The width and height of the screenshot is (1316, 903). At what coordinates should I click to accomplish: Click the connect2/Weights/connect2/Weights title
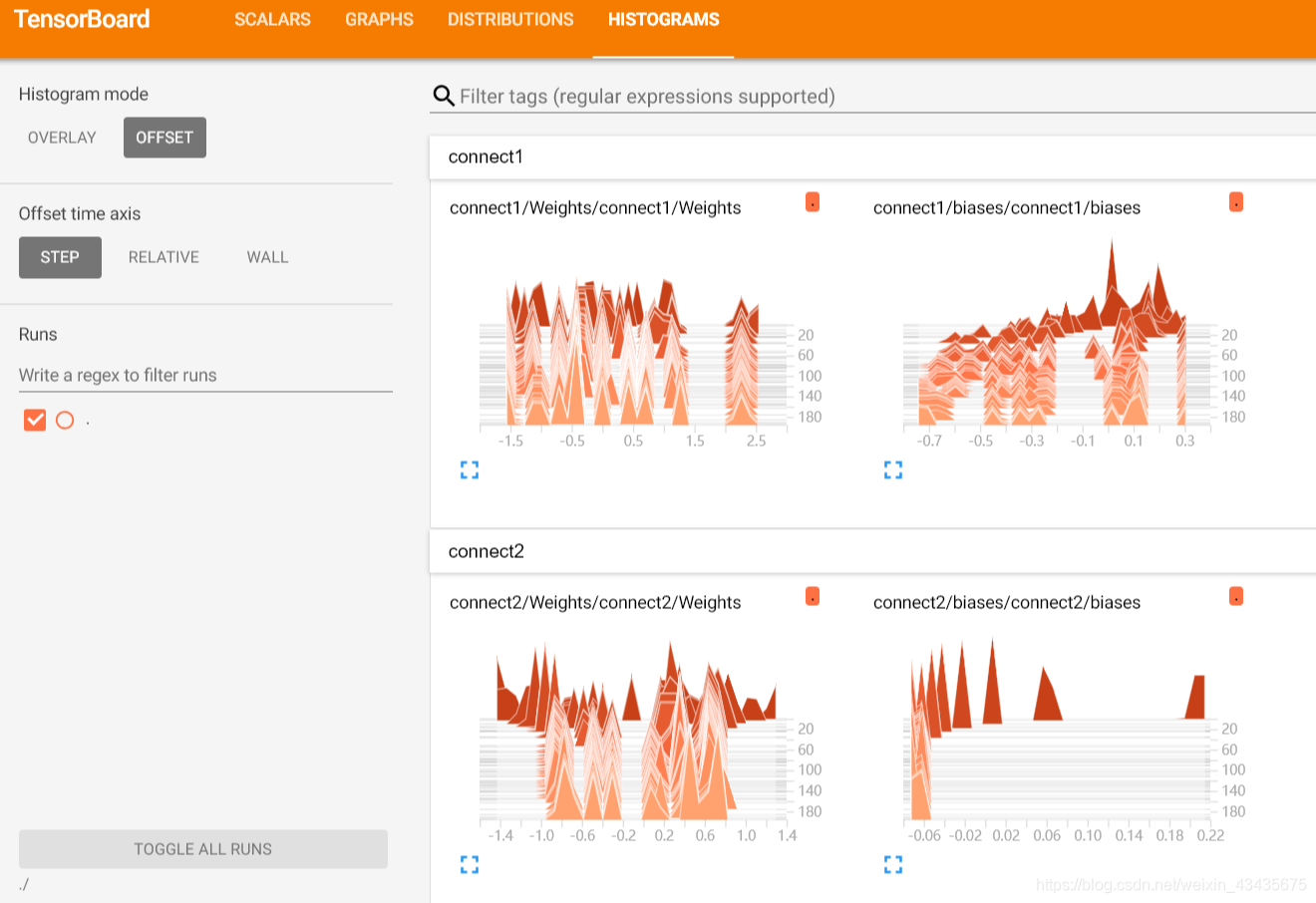[595, 602]
